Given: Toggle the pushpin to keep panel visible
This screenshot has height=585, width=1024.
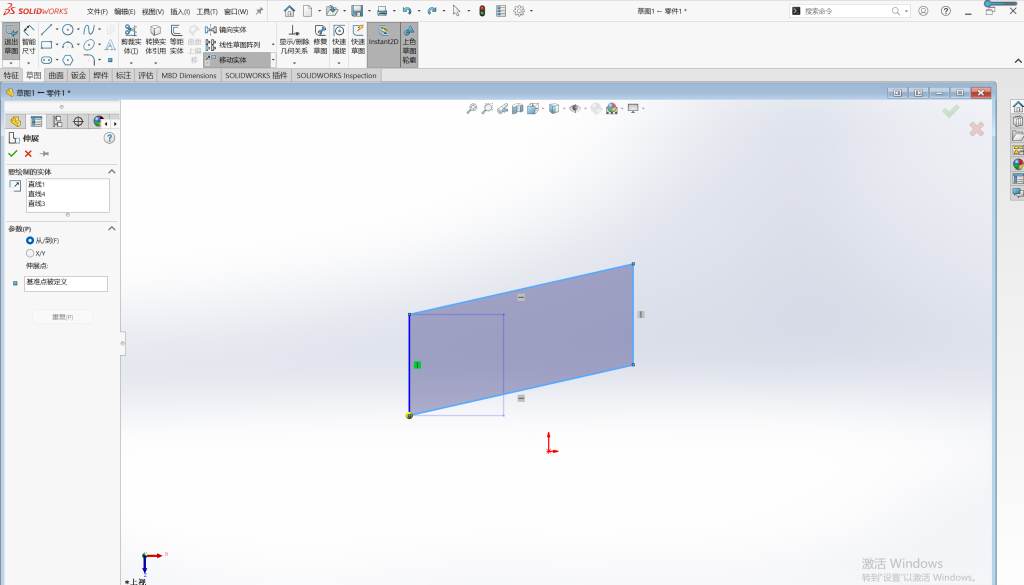Looking at the screenshot, I should coord(44,154).
